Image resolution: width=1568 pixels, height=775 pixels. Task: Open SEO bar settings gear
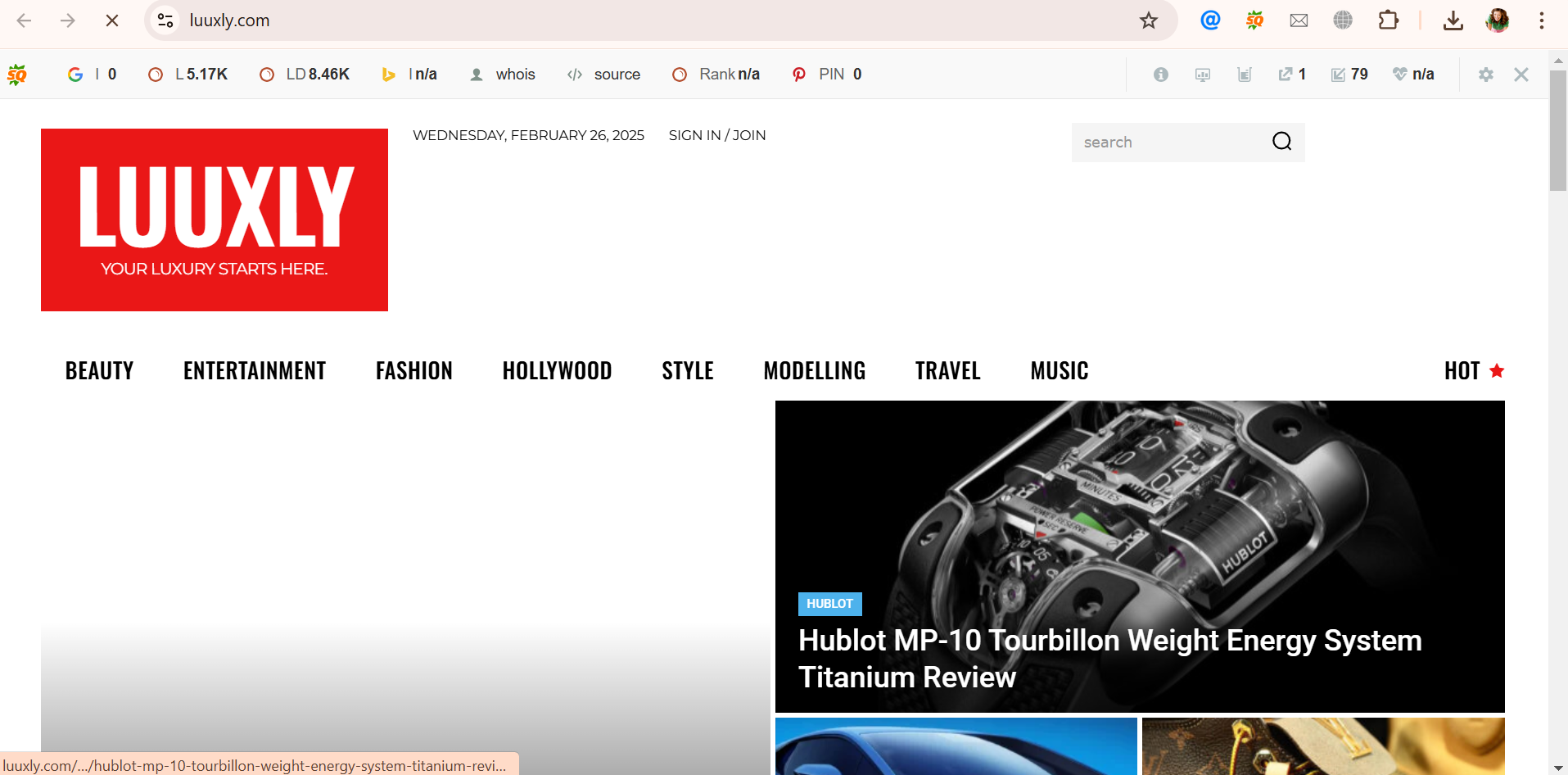pyautogui.click(x=1486, y=75)
